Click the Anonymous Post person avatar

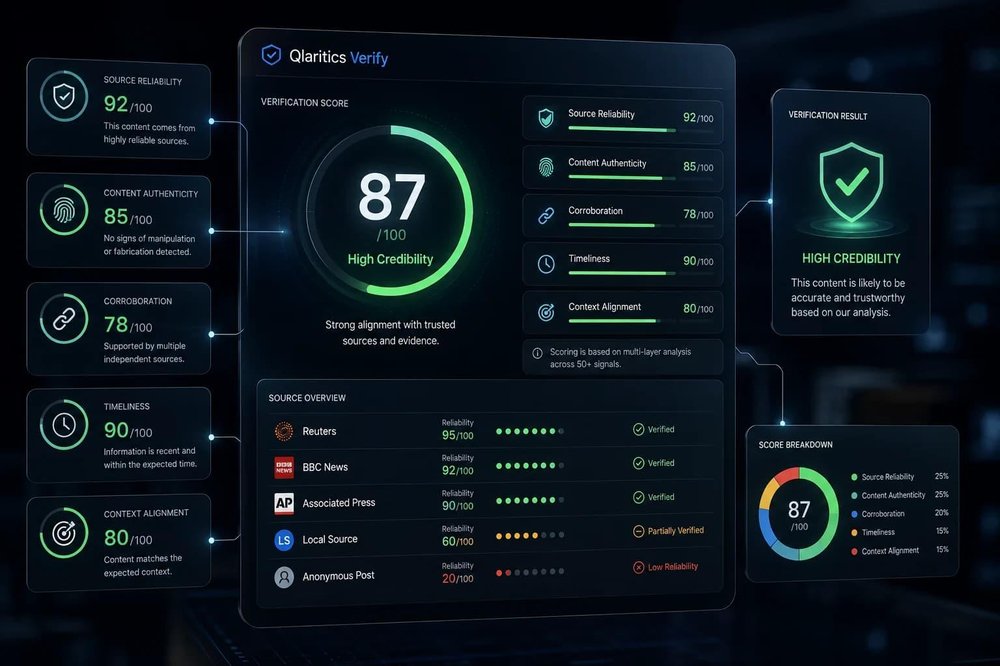click(284, 577)
